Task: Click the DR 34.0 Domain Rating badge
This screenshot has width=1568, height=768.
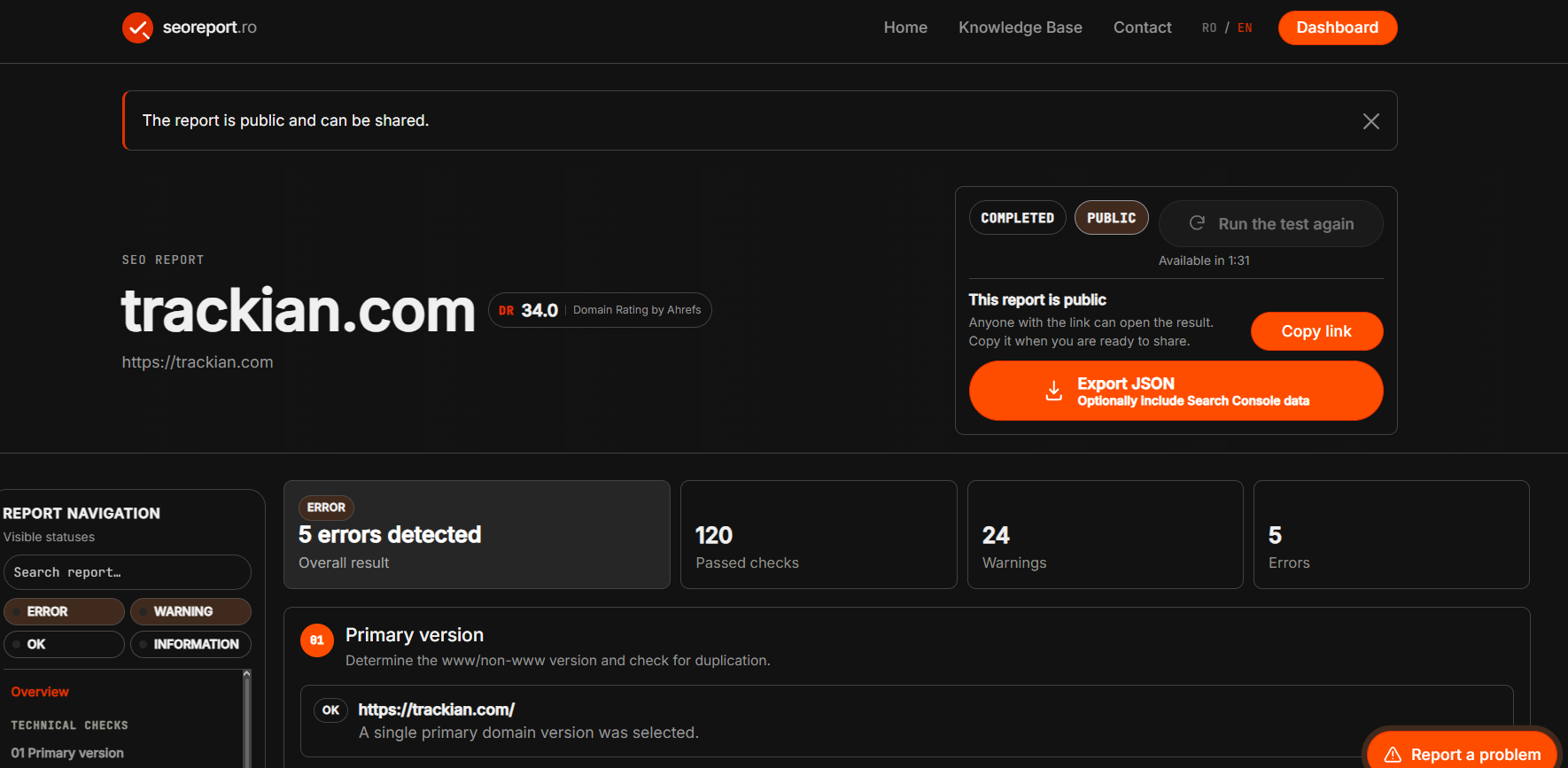Action: point(600,310)
